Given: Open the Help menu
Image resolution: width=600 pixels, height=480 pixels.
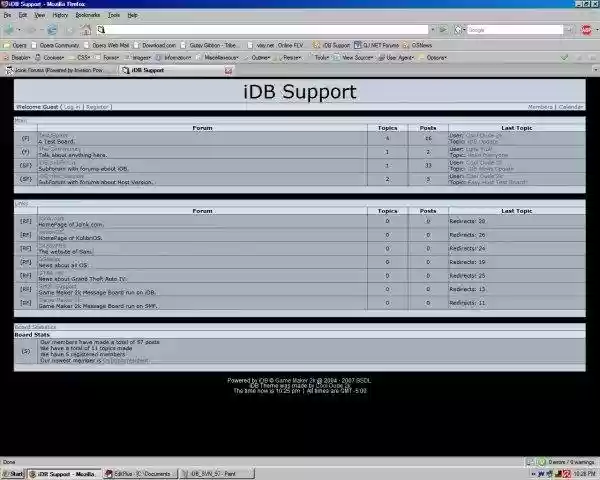Looking at the screenshot, I should point(132,15).
